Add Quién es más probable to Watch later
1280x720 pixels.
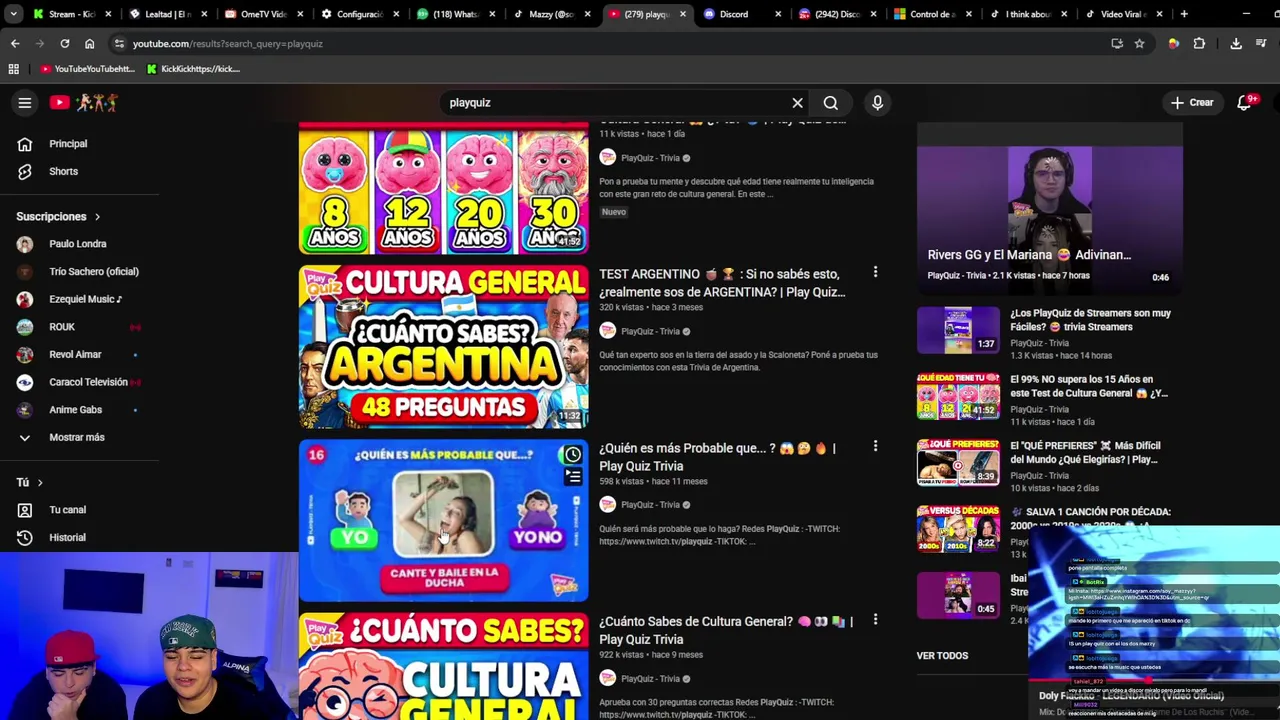(573, 455)
